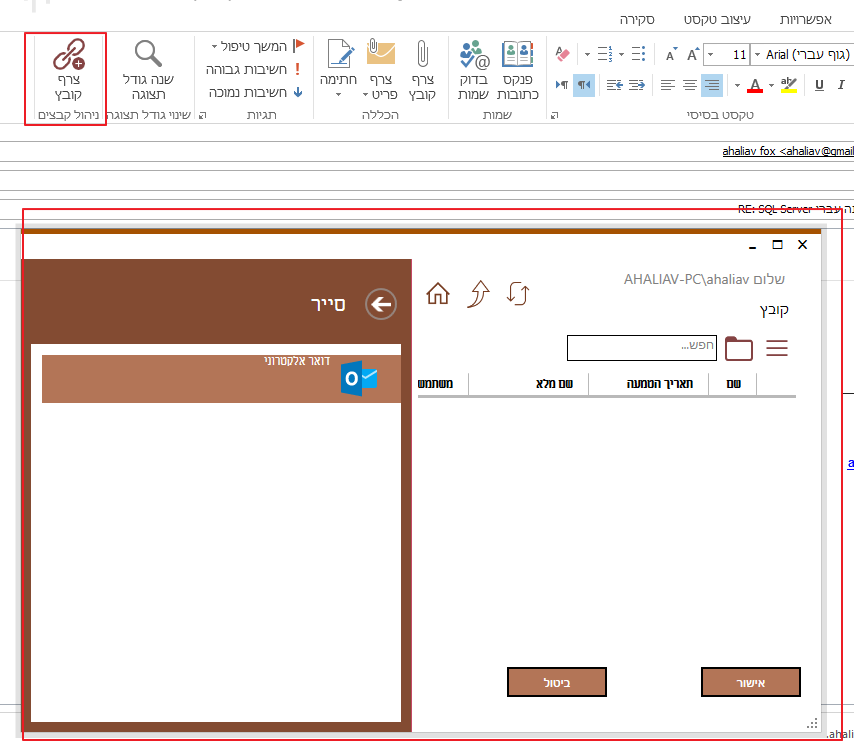Toggle high importance (חשיבות גבוהה)
Screen dimensions: 854x746
[253, 69]
